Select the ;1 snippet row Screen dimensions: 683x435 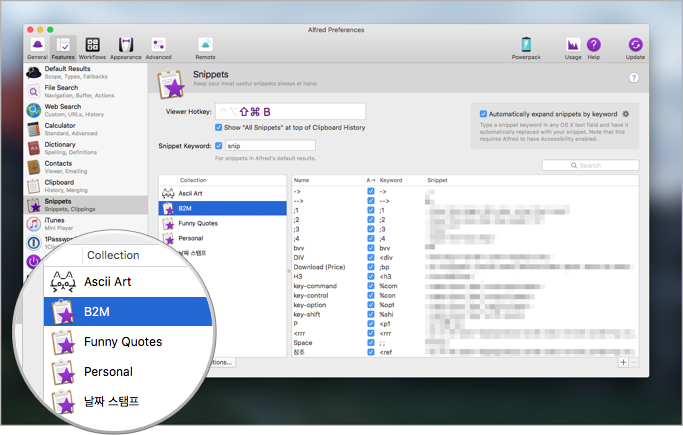[465, 210]
